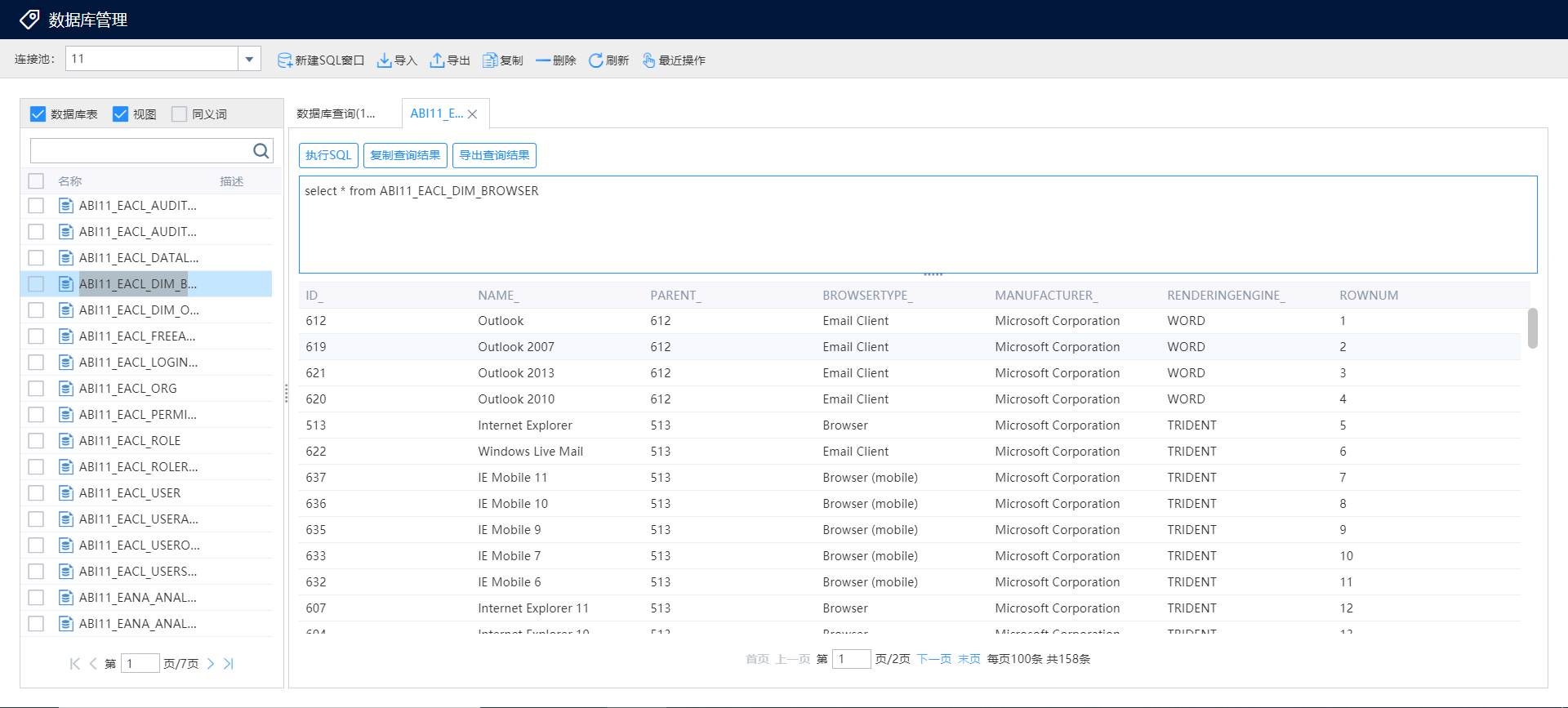
Task: Uncheck the 数据库表 checkbox
Action: (38, 114)
